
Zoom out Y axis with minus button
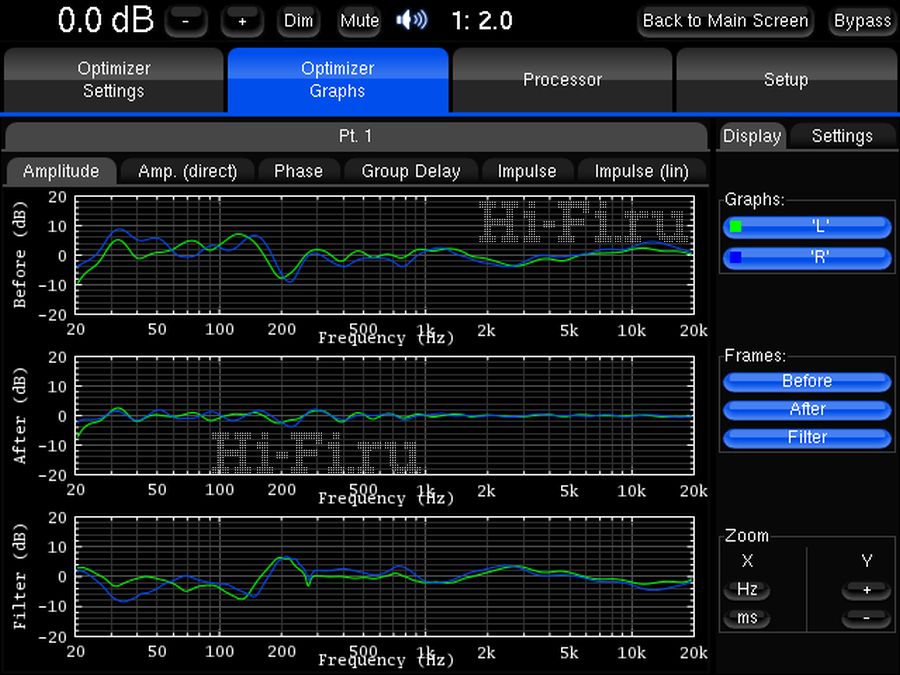click(866, 618)
